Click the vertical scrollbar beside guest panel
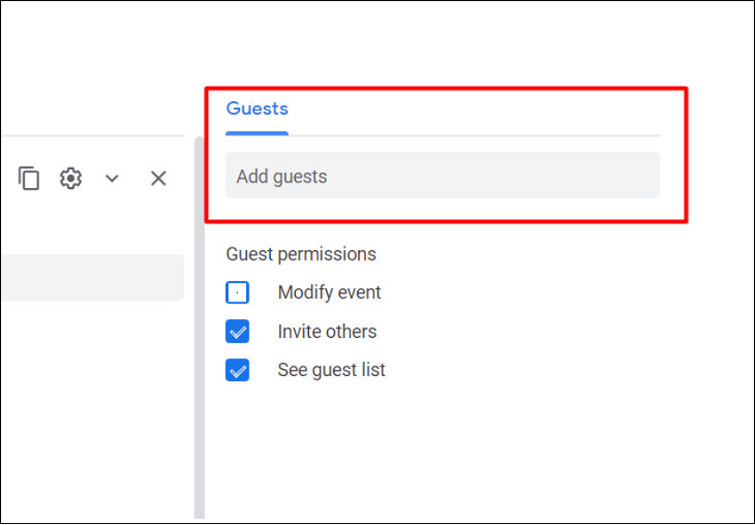The image size is (755, 525). [199, 330]
